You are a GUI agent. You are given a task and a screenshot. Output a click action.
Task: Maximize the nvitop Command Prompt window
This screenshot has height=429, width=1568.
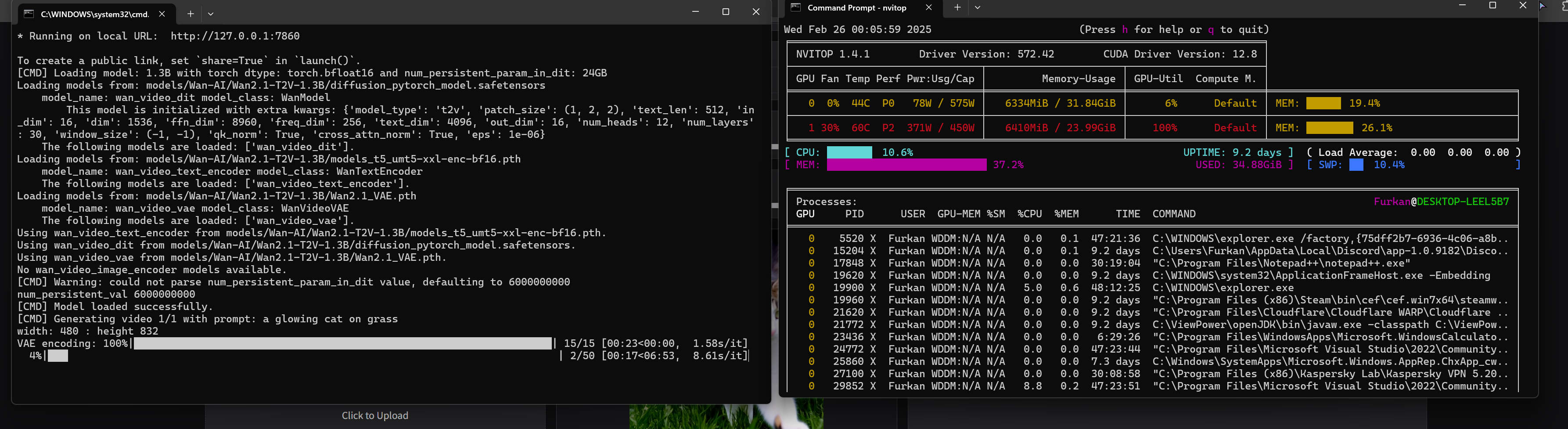tap(1492, 5)
